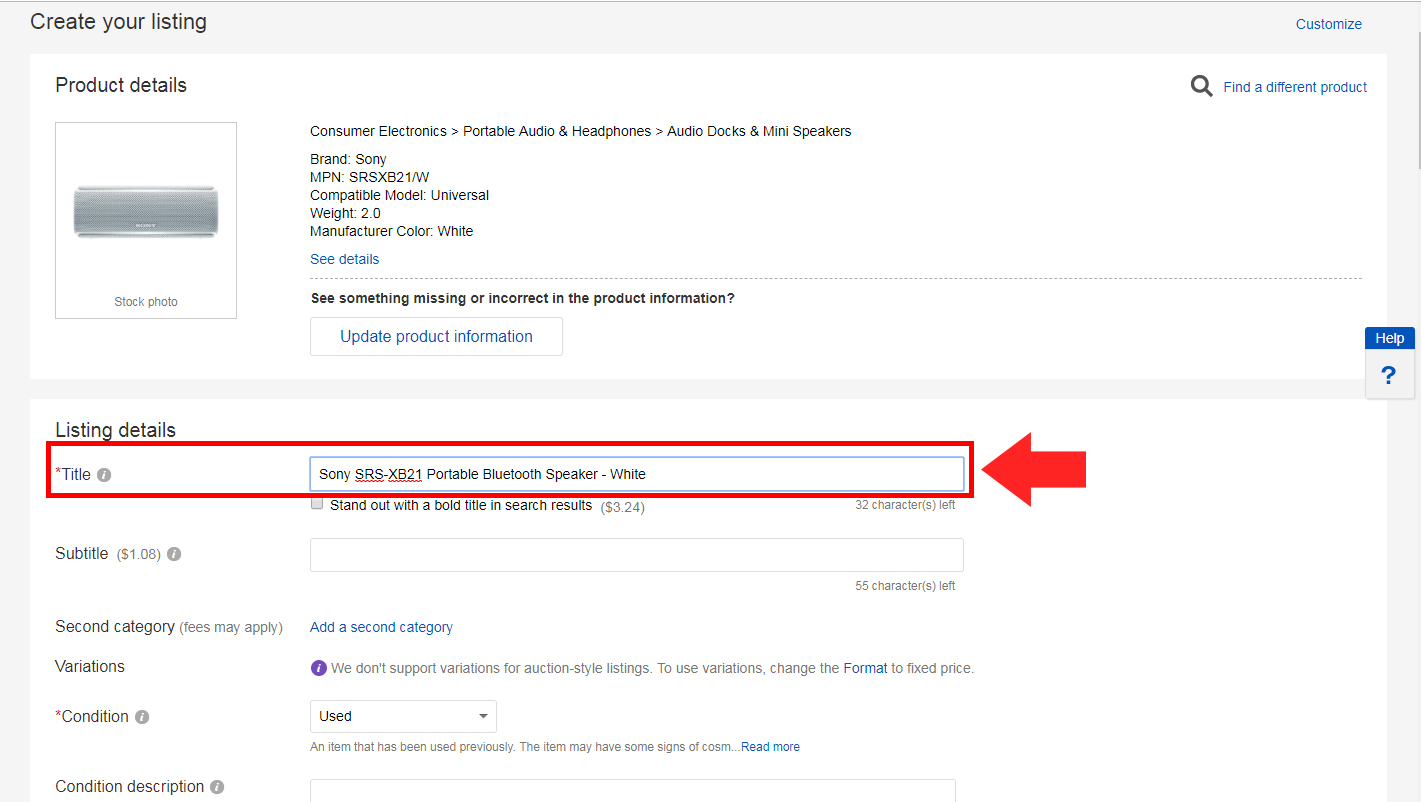
Task: Click the purple Variations info icon
Action: (319, 668)
